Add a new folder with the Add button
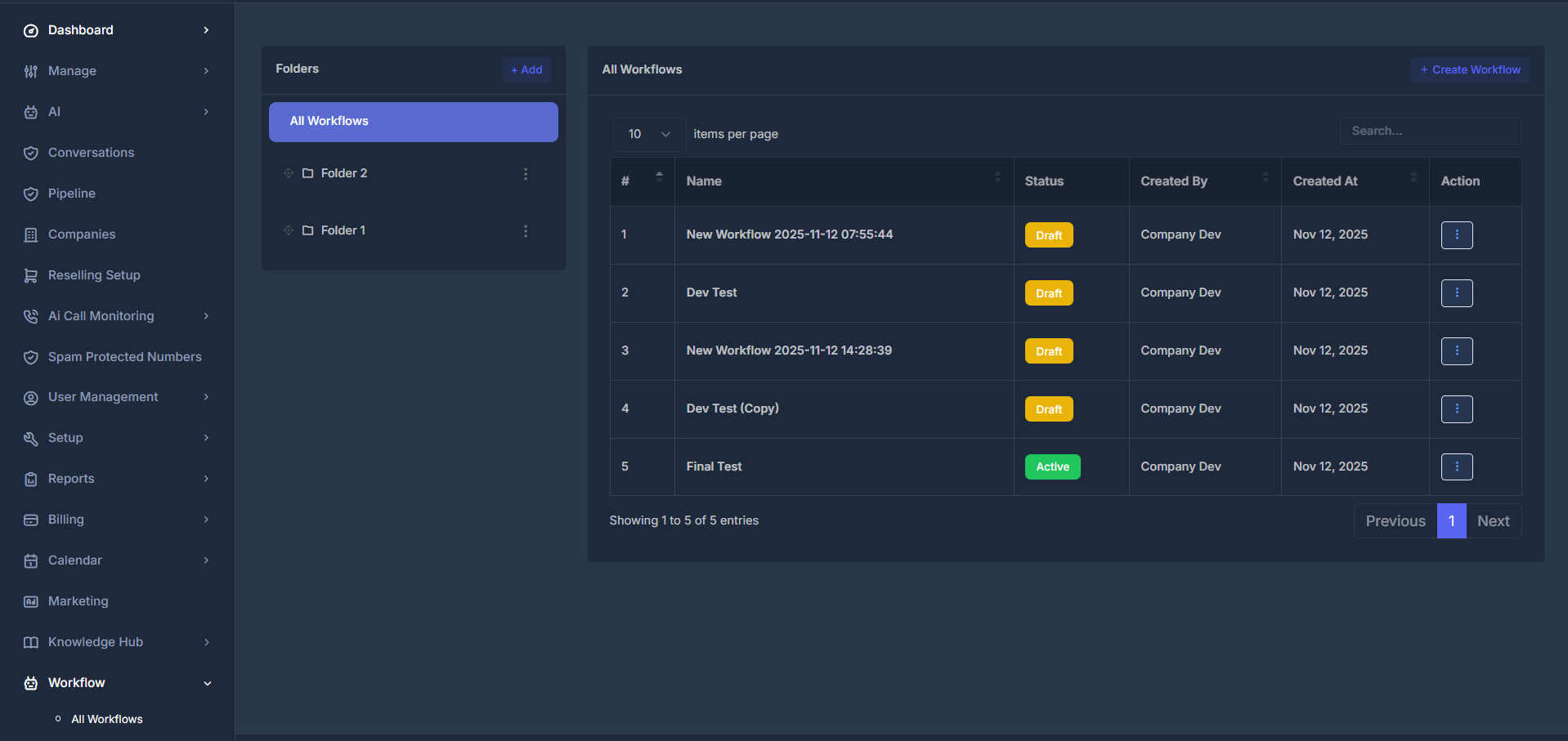 [526, 69]
